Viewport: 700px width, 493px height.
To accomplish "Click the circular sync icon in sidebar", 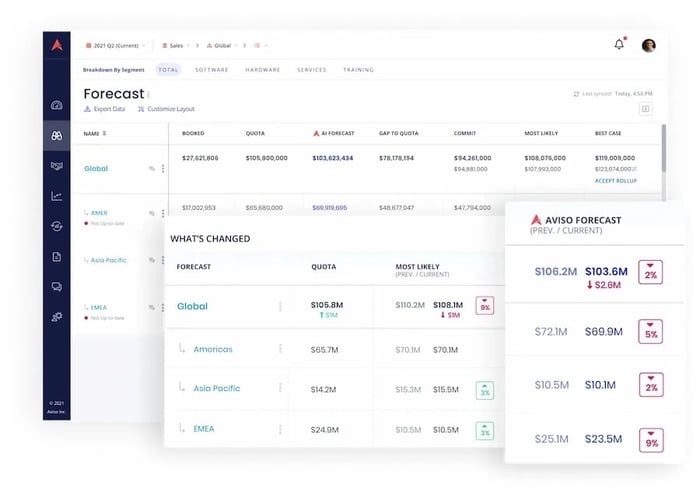I will tap(57, 226).
